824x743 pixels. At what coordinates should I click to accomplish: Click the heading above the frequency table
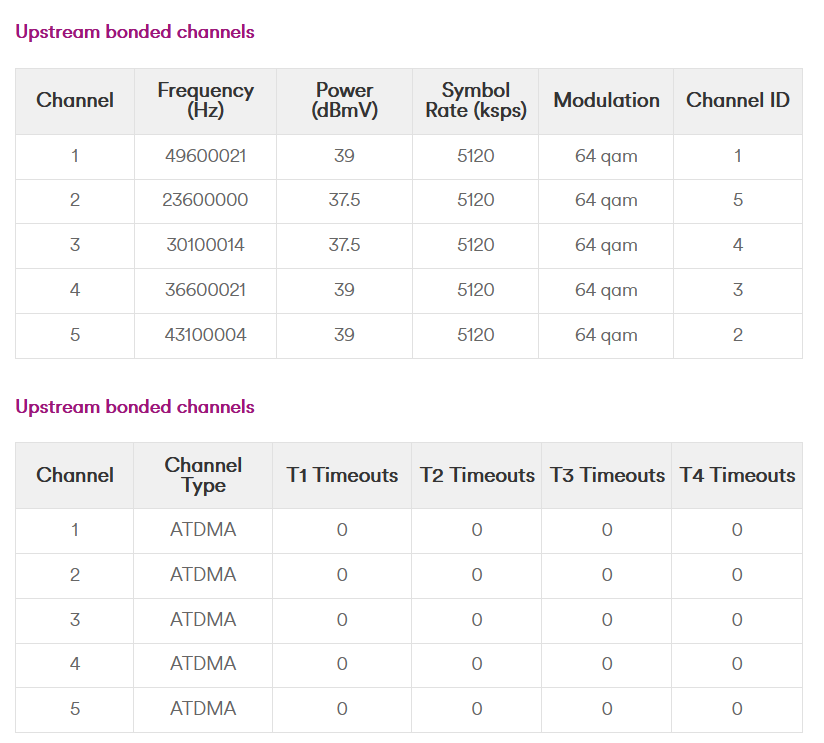[135, 32]
